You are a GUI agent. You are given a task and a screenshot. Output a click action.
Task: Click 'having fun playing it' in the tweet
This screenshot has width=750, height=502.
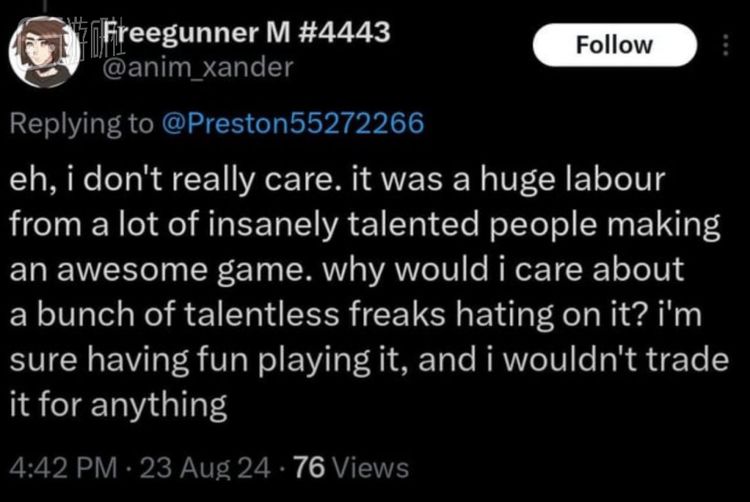247,361
